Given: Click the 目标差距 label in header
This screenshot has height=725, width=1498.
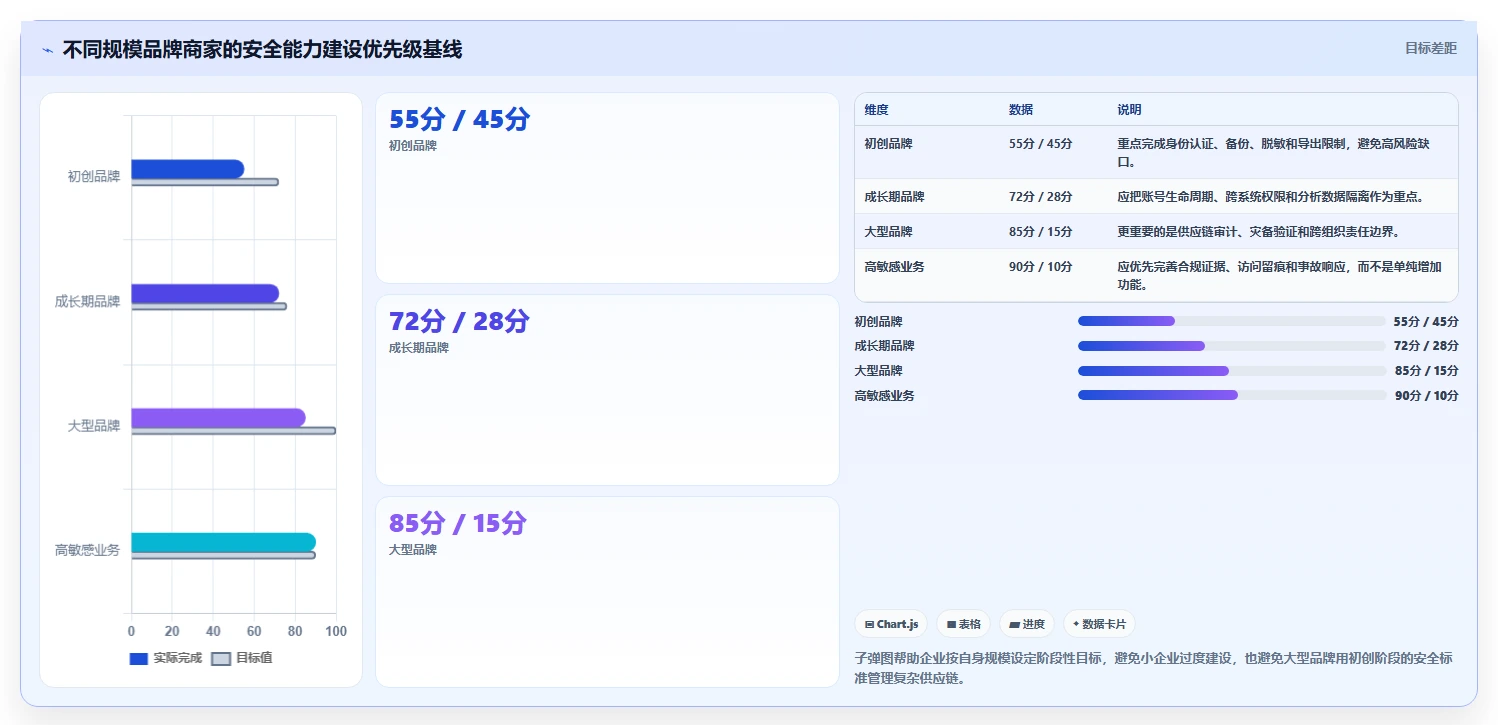Looking at the screenshot, I should pyautogui.click(x=1431, y=48).
